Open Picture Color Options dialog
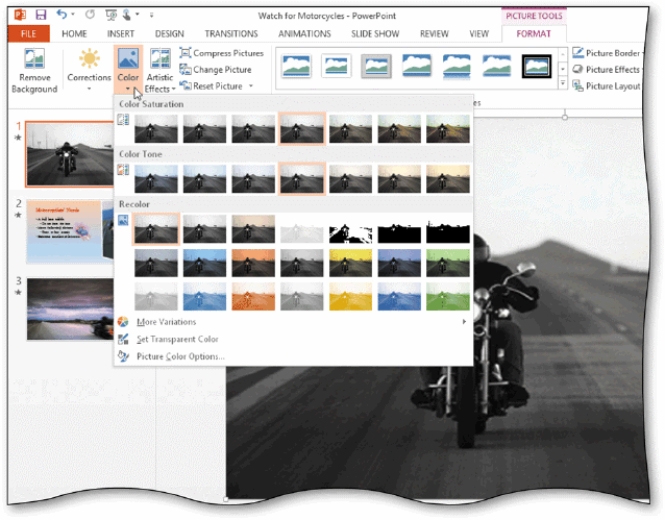Viewport: 665px width, 520px height. pyautogui.click(x=180, y=356)
